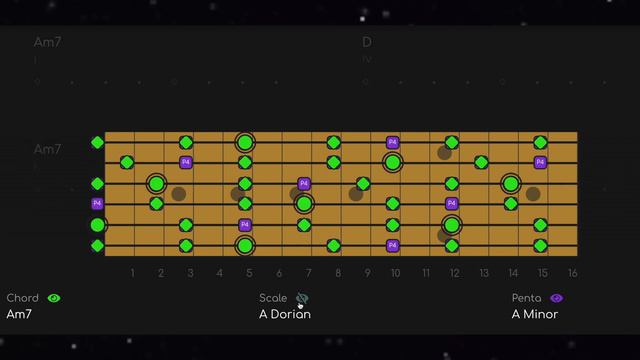Click the root circle on G string fret 2
The height and width of the screenshot is (360, 640).
156,184
